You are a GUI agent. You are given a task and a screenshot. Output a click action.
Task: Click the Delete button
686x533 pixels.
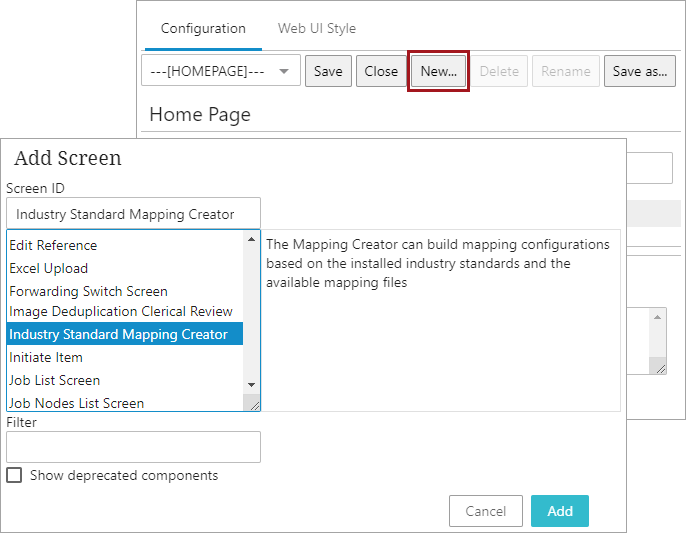click(x=499, y=71)
